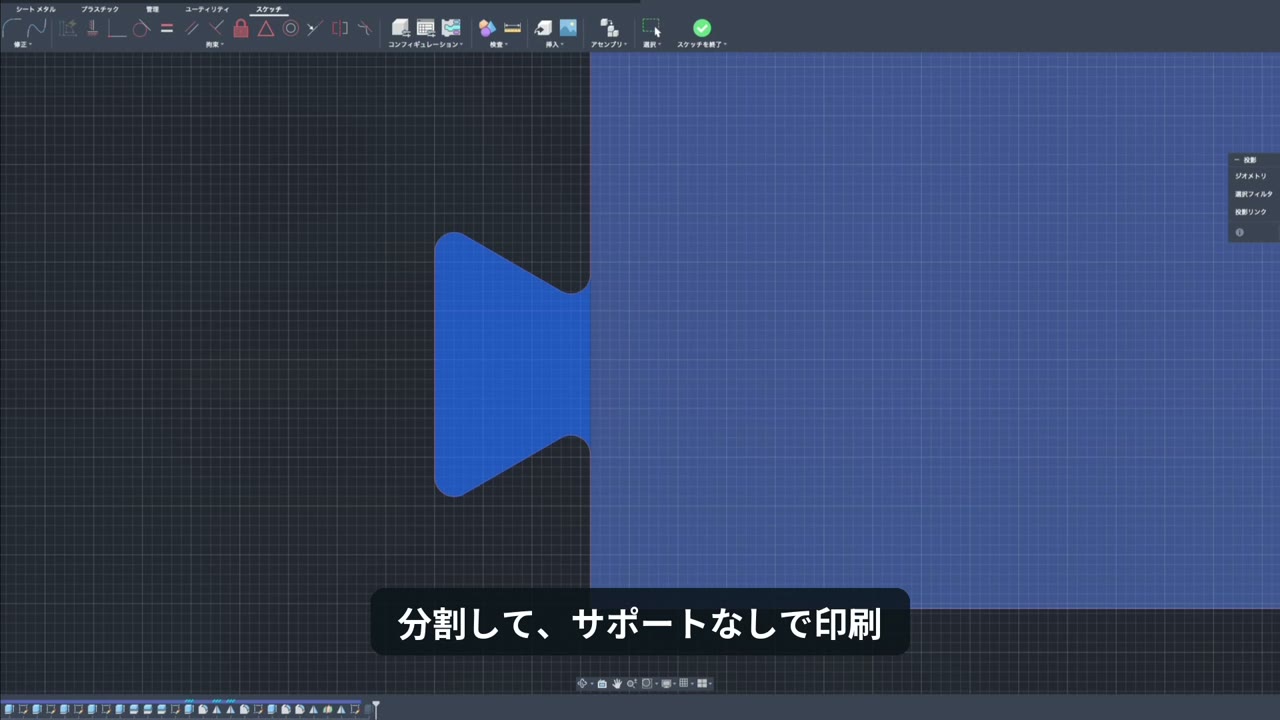Open the 修正 dropdown

(22, 44)
